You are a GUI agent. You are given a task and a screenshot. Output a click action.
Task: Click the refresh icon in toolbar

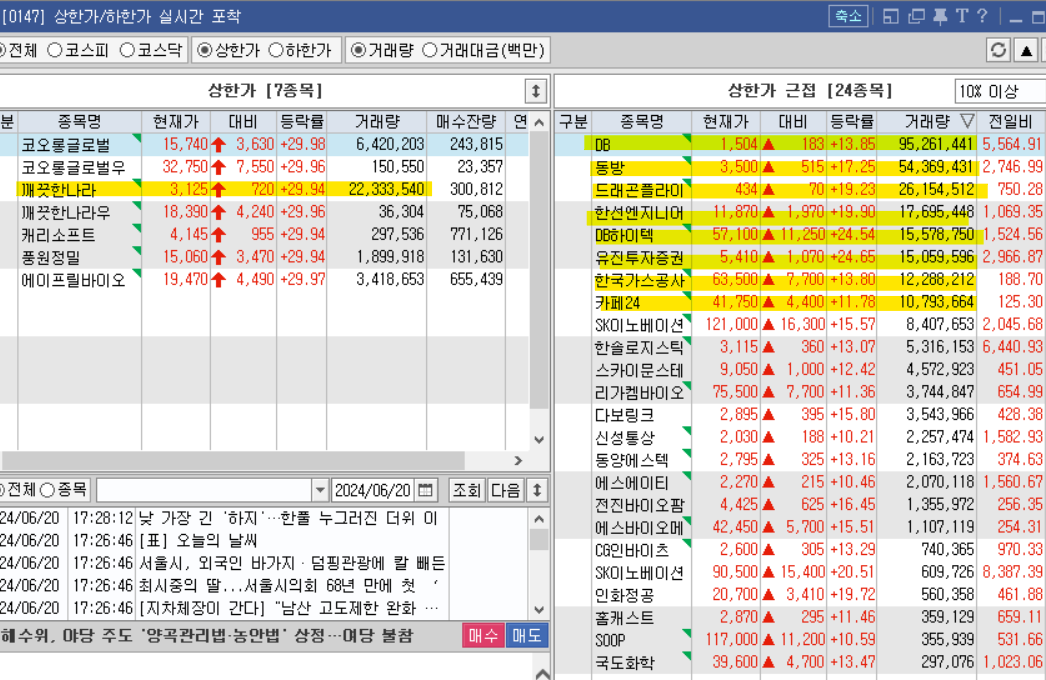tap(999, 50)
